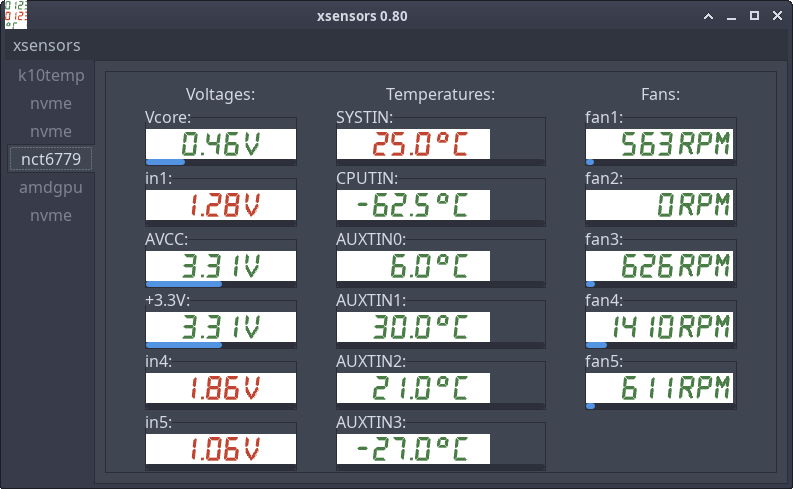Click the fan5: label
This screenshot has width=793, height=489.
click(x=604, y=361)
